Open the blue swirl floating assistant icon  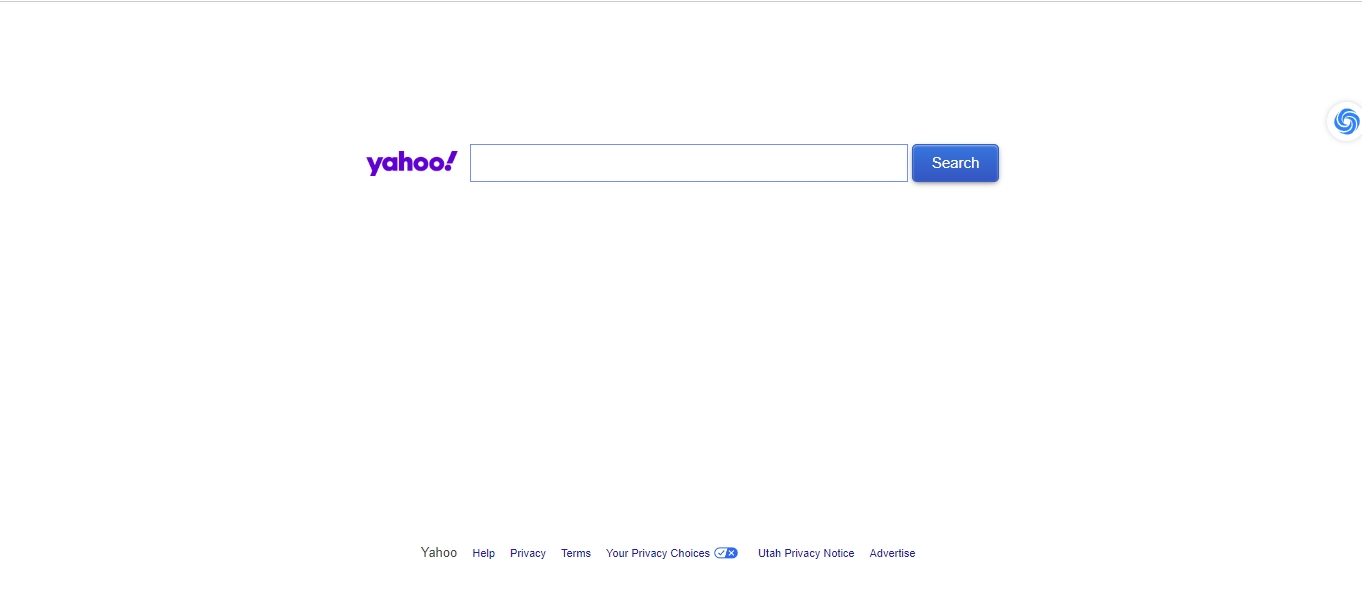1346,122
